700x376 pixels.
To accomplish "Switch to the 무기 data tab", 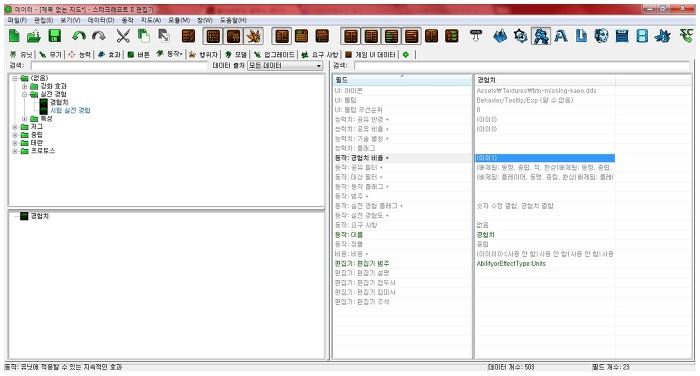I will tap(50, 54).
